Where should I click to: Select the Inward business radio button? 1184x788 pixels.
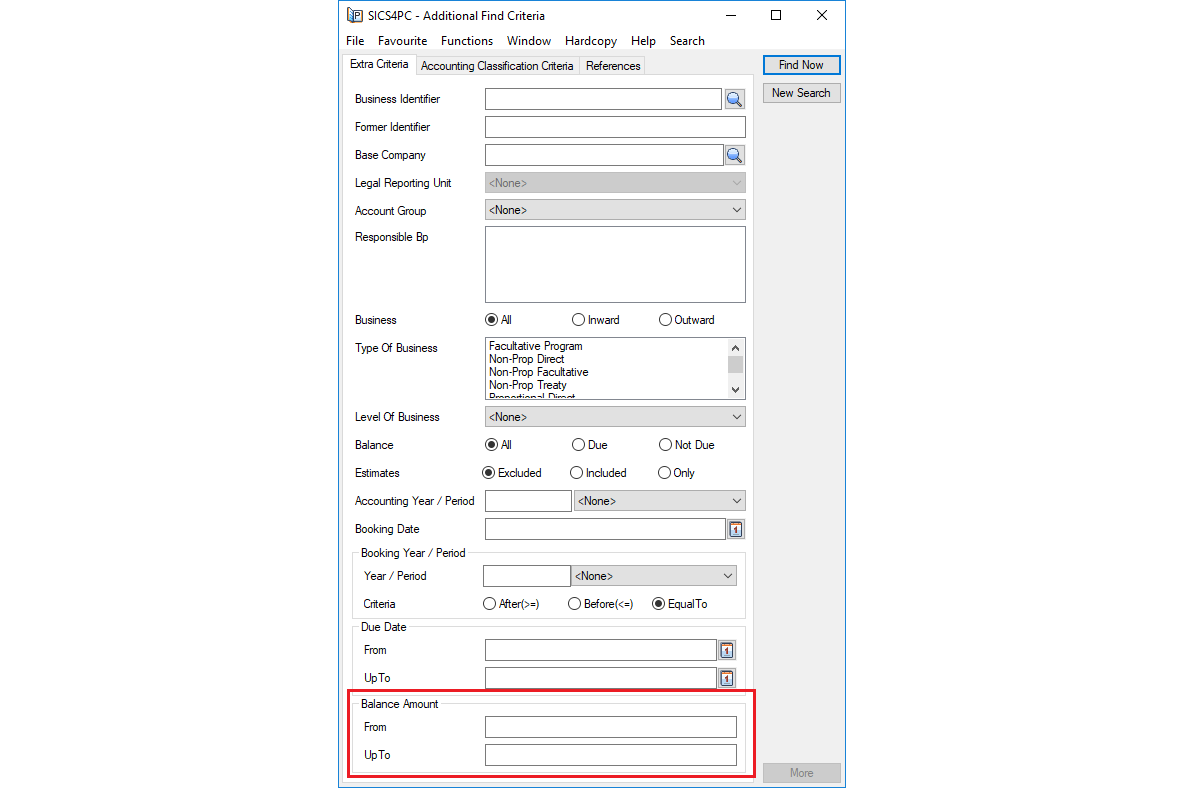578,319
